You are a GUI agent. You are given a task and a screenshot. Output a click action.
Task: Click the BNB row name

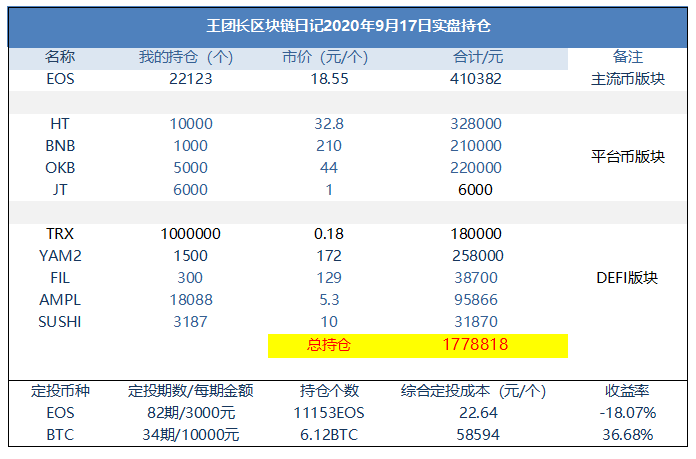(x=60, y=146)
